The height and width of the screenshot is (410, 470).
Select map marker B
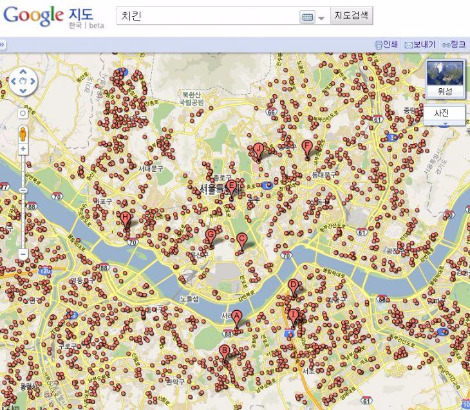point(224,354)
